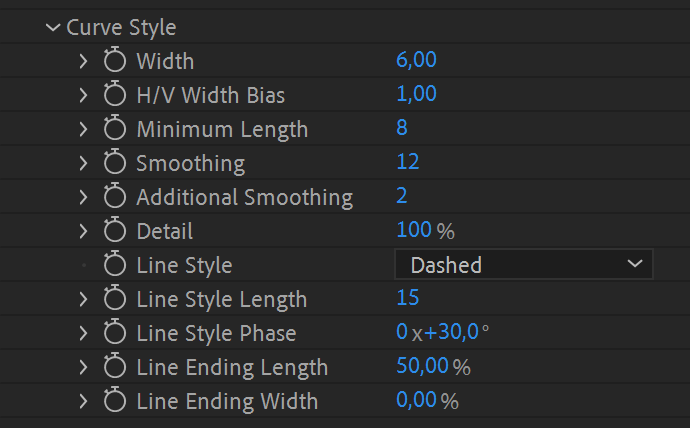Toggle the Line Style Phase stopwatch

(x=115, y=333)
